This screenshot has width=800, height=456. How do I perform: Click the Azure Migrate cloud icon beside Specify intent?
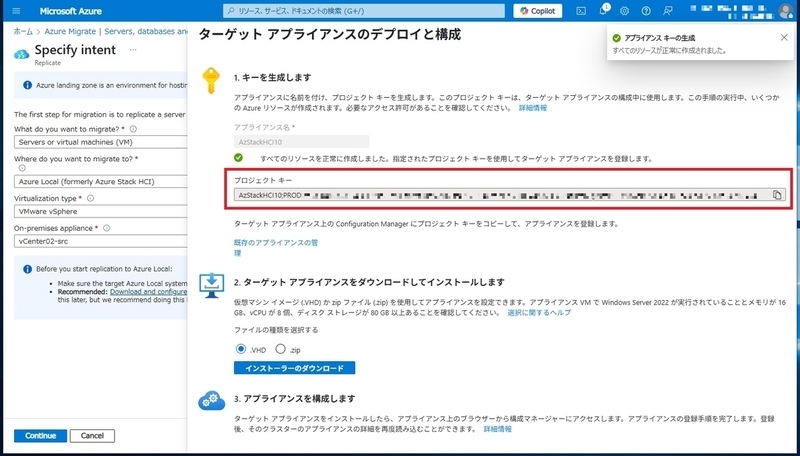pos(21,55)
